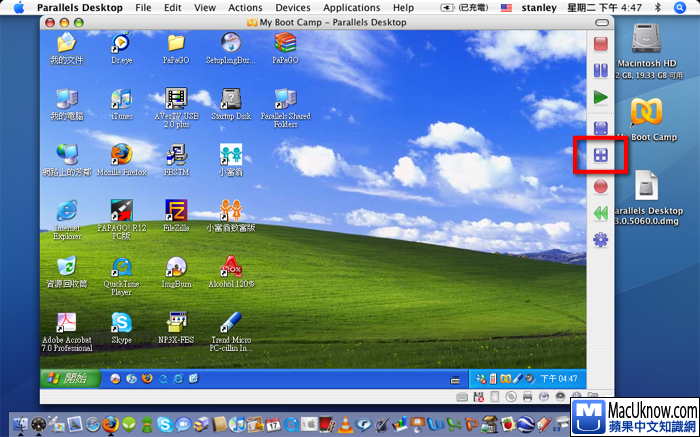Click the toolbar toggle pill in window title bar
Screen dimensions: 700x437
click(x=603, y=22)
